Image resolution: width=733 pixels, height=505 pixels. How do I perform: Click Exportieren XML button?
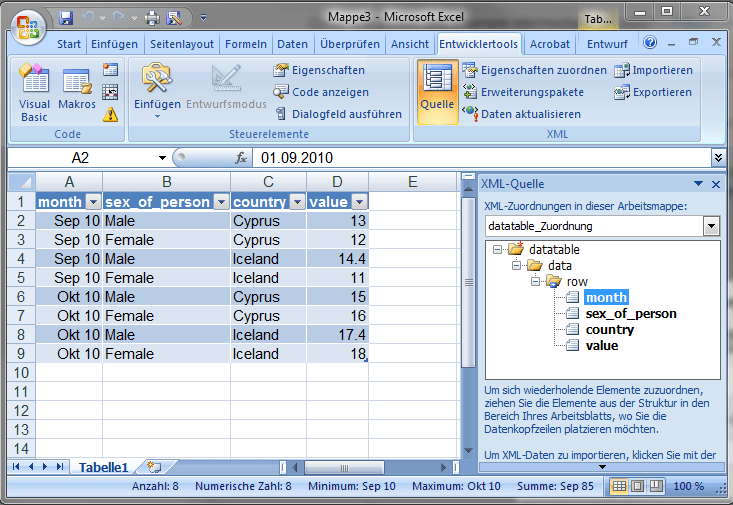(653, 92)
